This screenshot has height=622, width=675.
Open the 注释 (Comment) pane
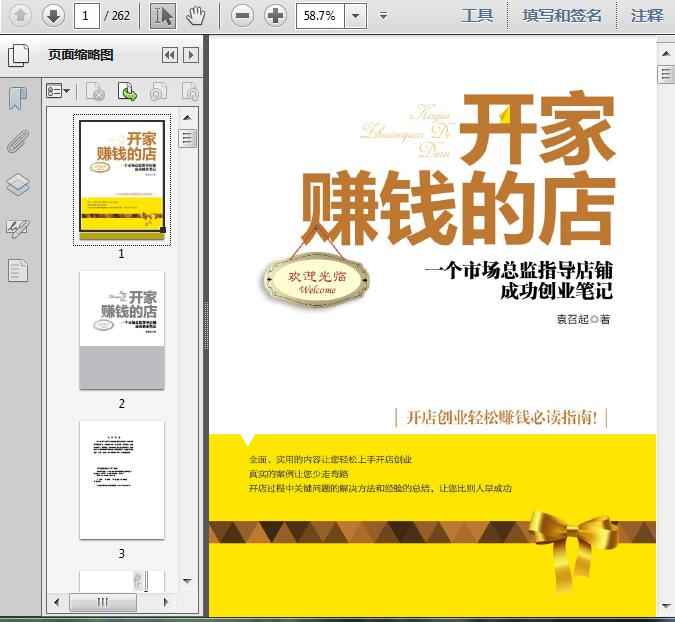647,15
